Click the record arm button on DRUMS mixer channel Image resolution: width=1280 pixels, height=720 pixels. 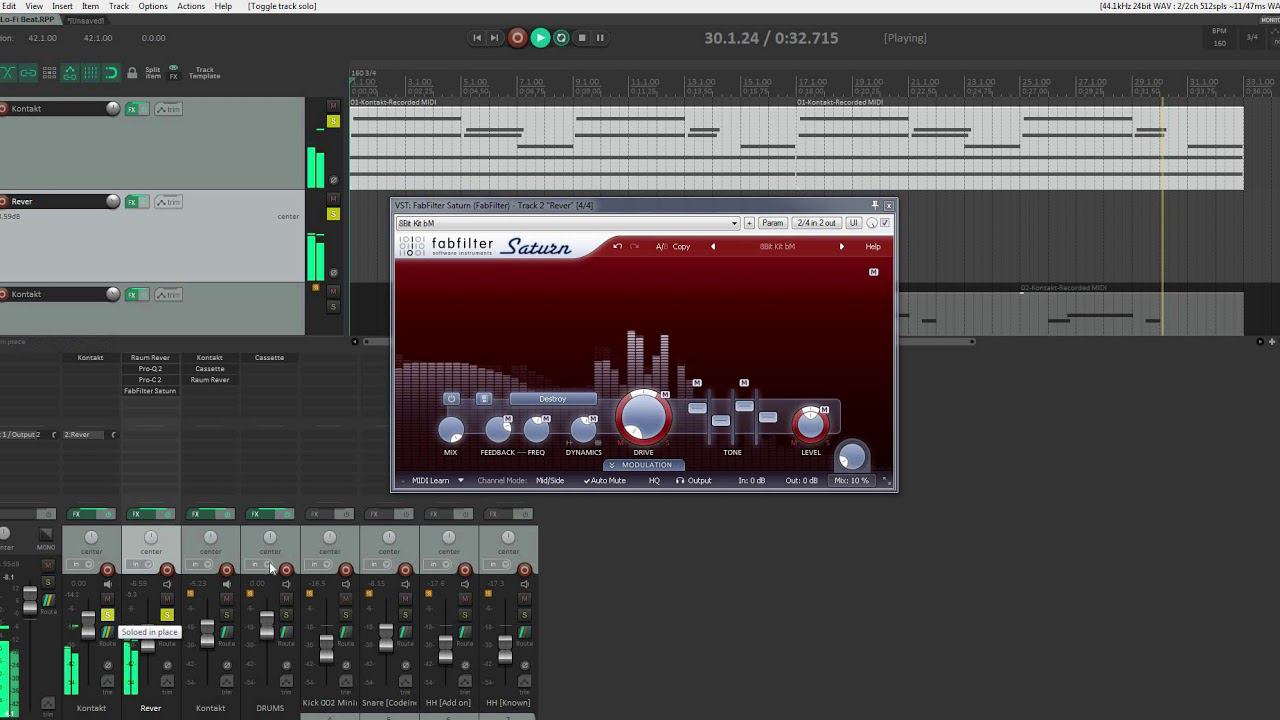(286, 571)
